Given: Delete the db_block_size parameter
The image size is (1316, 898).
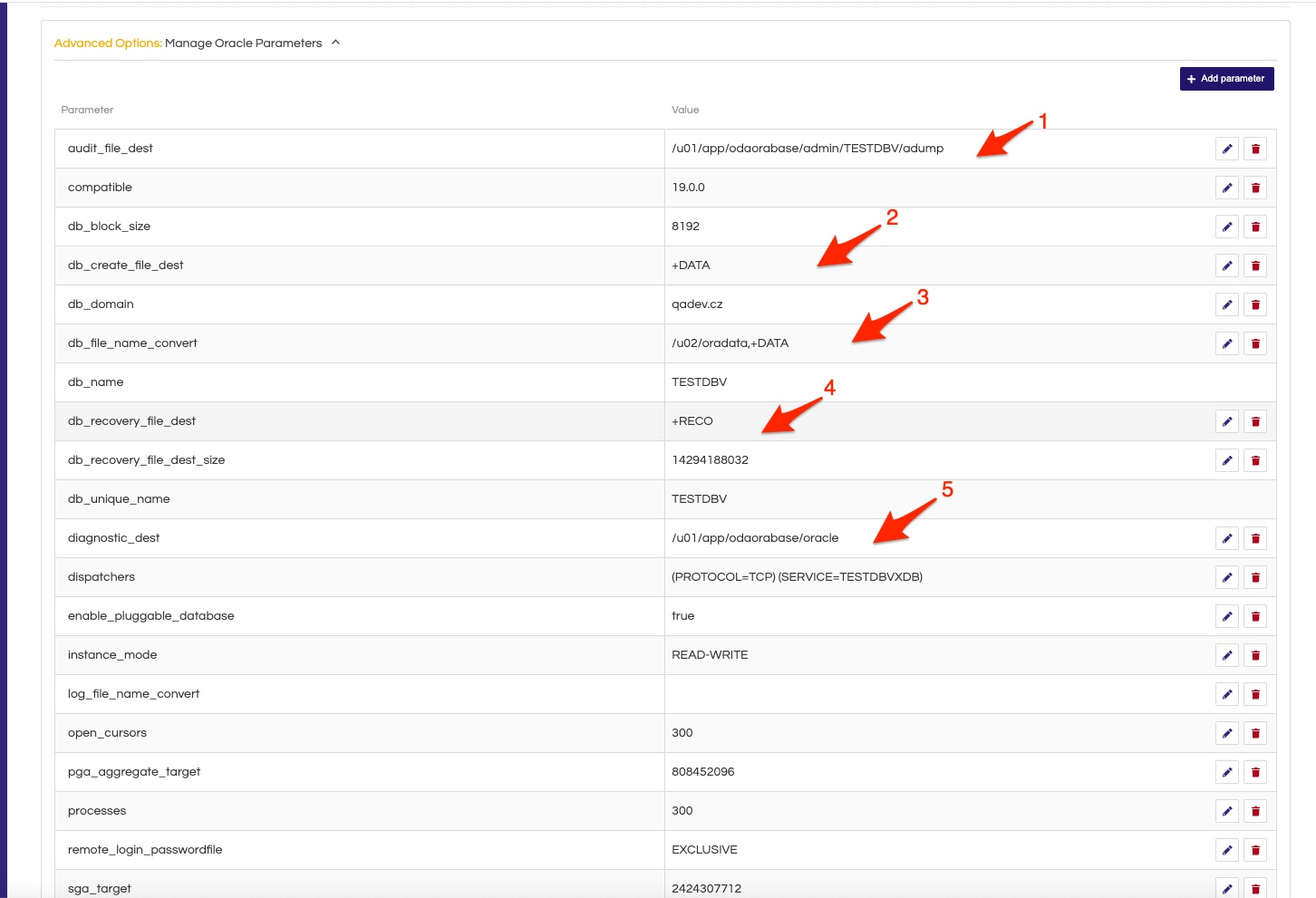Looking at the screenshot, I should (x=1254, y=227).
